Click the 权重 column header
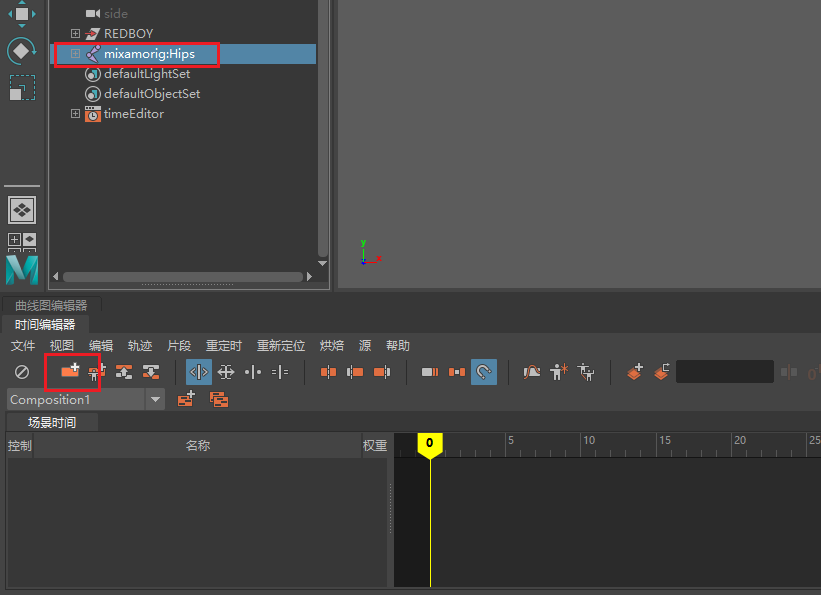821x595 pixels. (x=375, y=445)
